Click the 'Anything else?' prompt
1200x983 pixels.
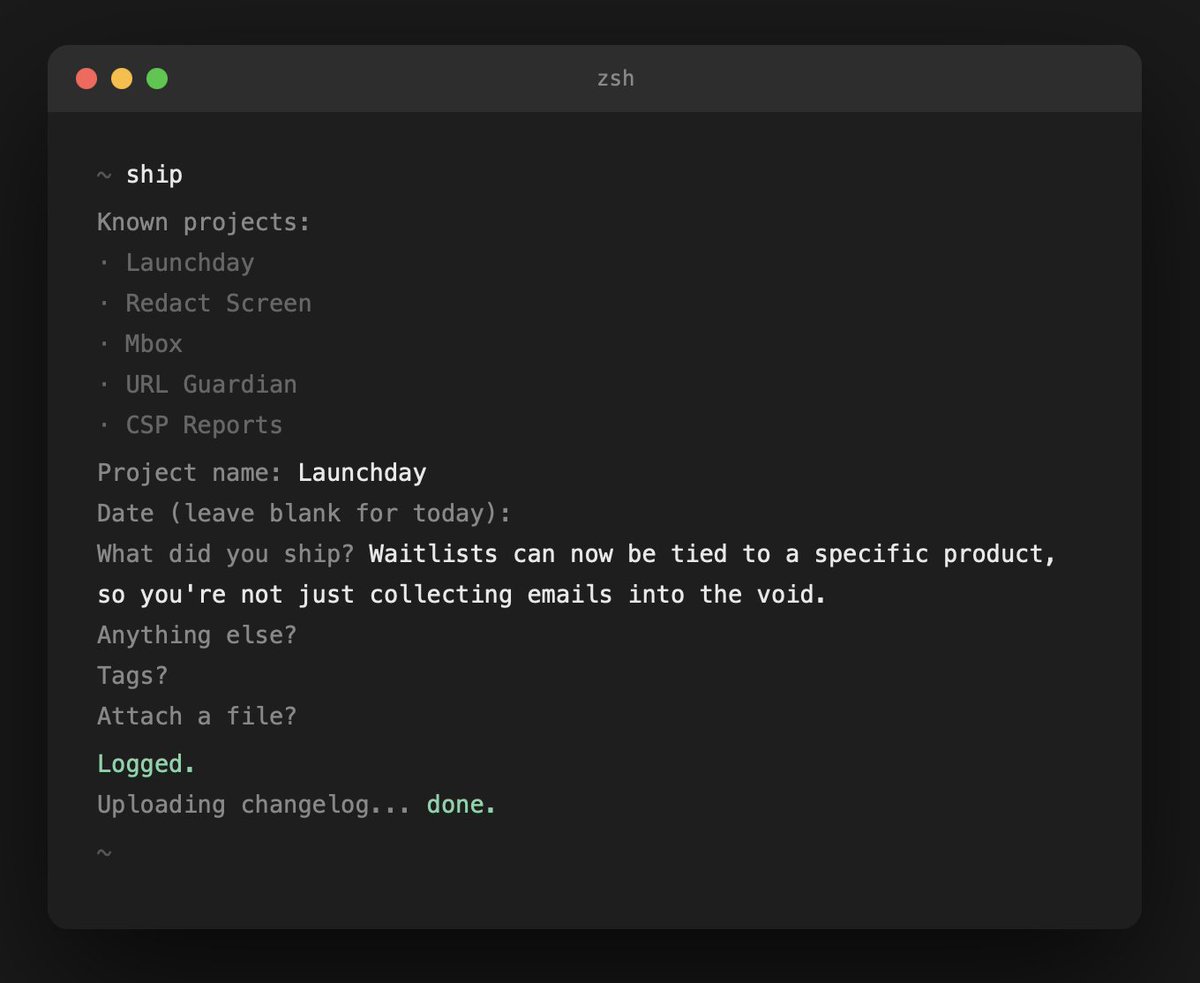(197, 635)
